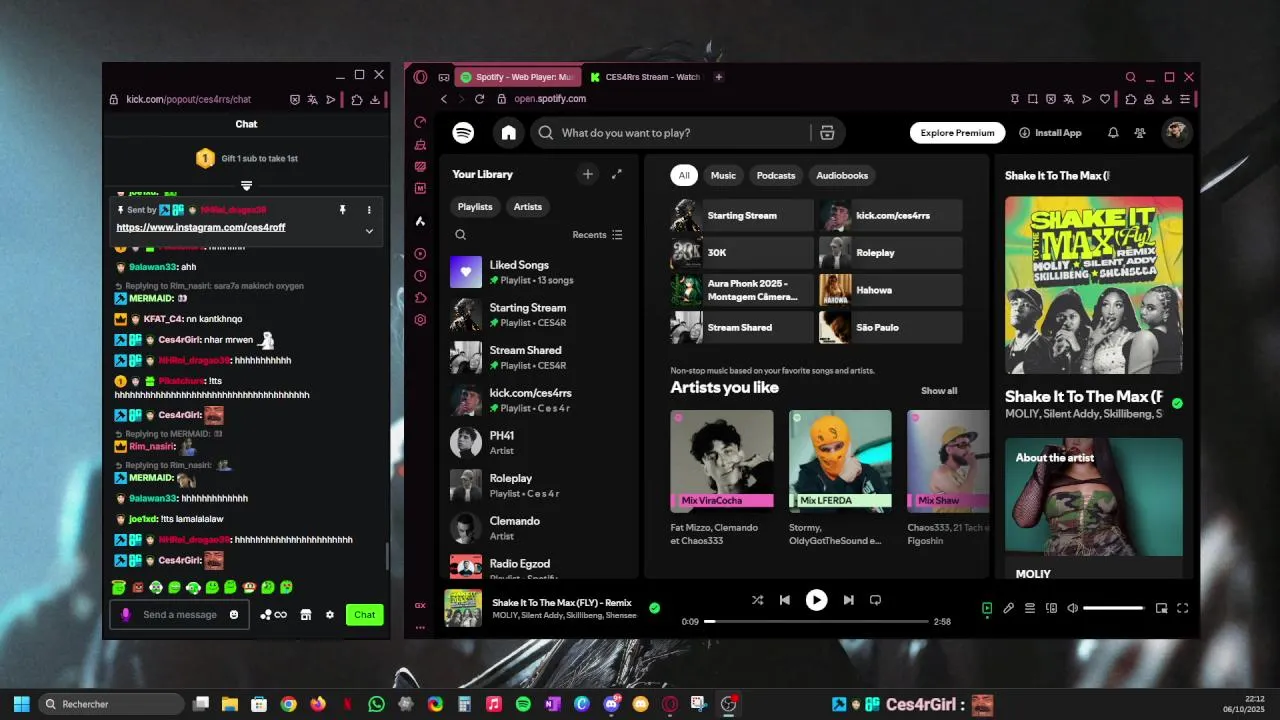Select the Podcasts filter chip
This screenshot has height=720, width=1280.
point(776,175)
